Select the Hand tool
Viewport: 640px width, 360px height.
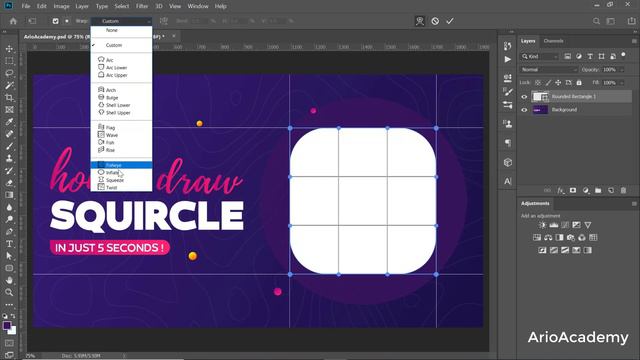pyautogui.click(x=9, y=280)
